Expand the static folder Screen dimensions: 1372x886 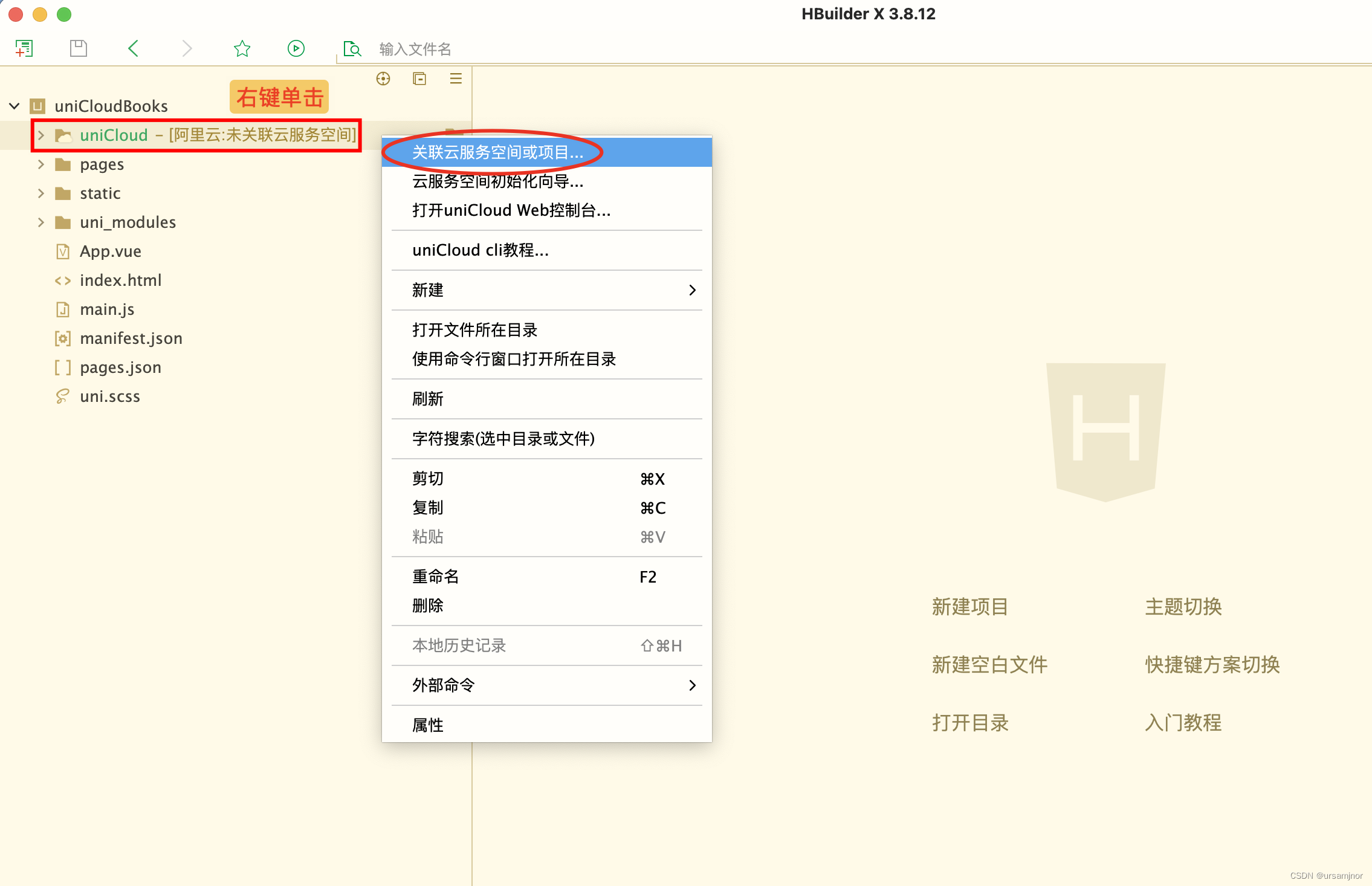click(x=41, y=193)
